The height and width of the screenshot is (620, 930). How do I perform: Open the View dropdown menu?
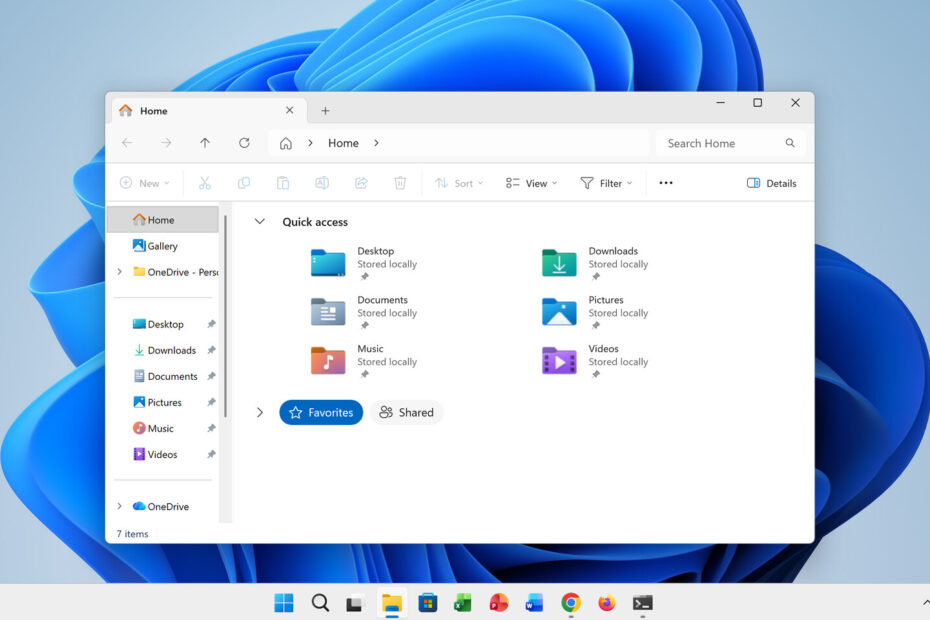click(531, 183)
